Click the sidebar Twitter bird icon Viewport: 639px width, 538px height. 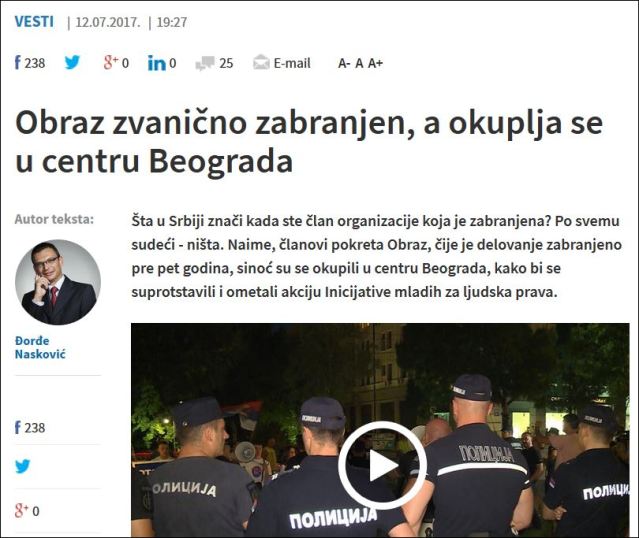[x=22, y=466]
